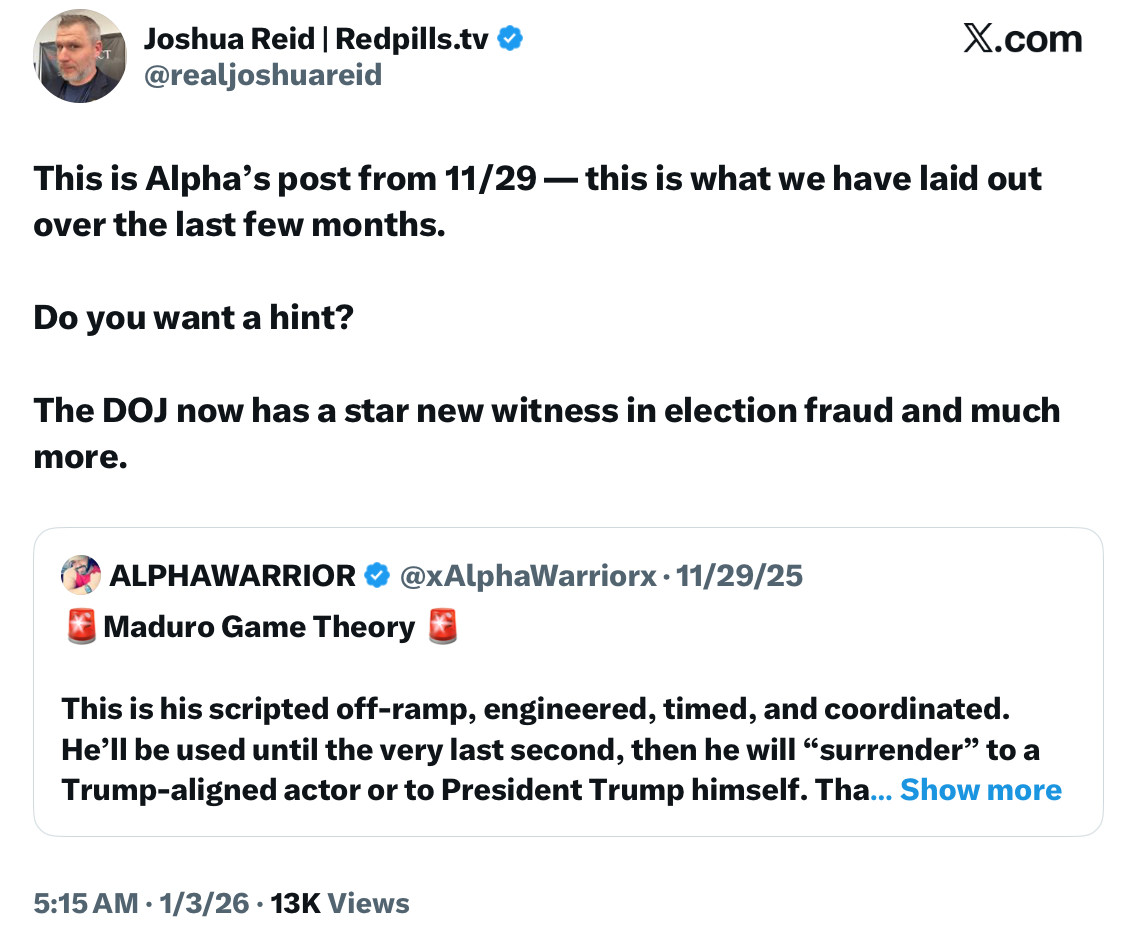Open the ALPHAWARRIOR small avatar icon
This screenshot has height=937, width=1132.
tap(81, 575)
